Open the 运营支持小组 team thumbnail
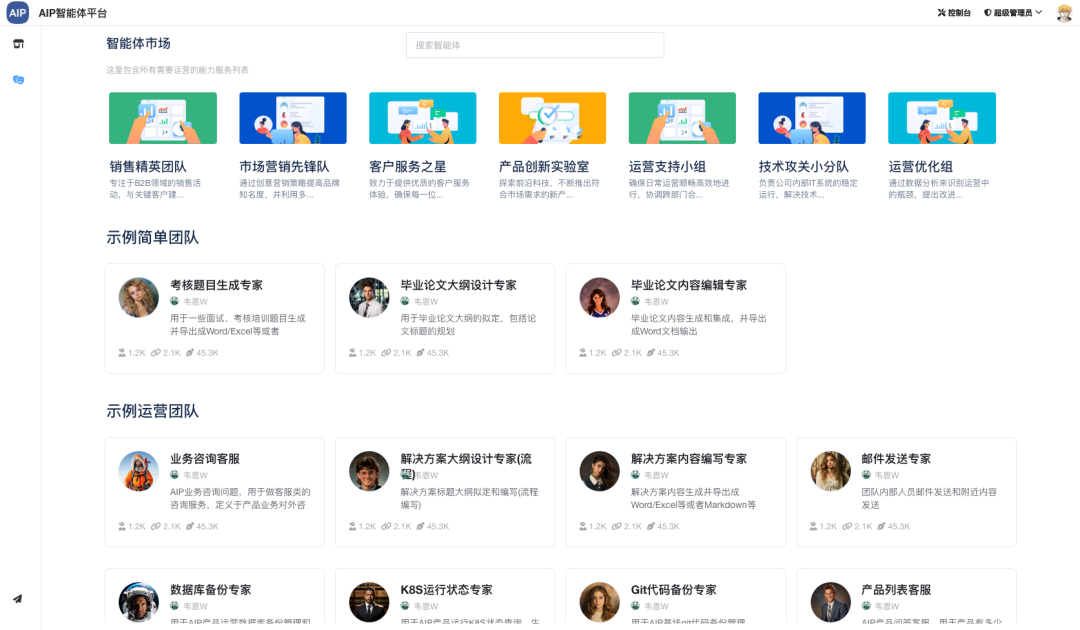 click(x=683, y=118)
